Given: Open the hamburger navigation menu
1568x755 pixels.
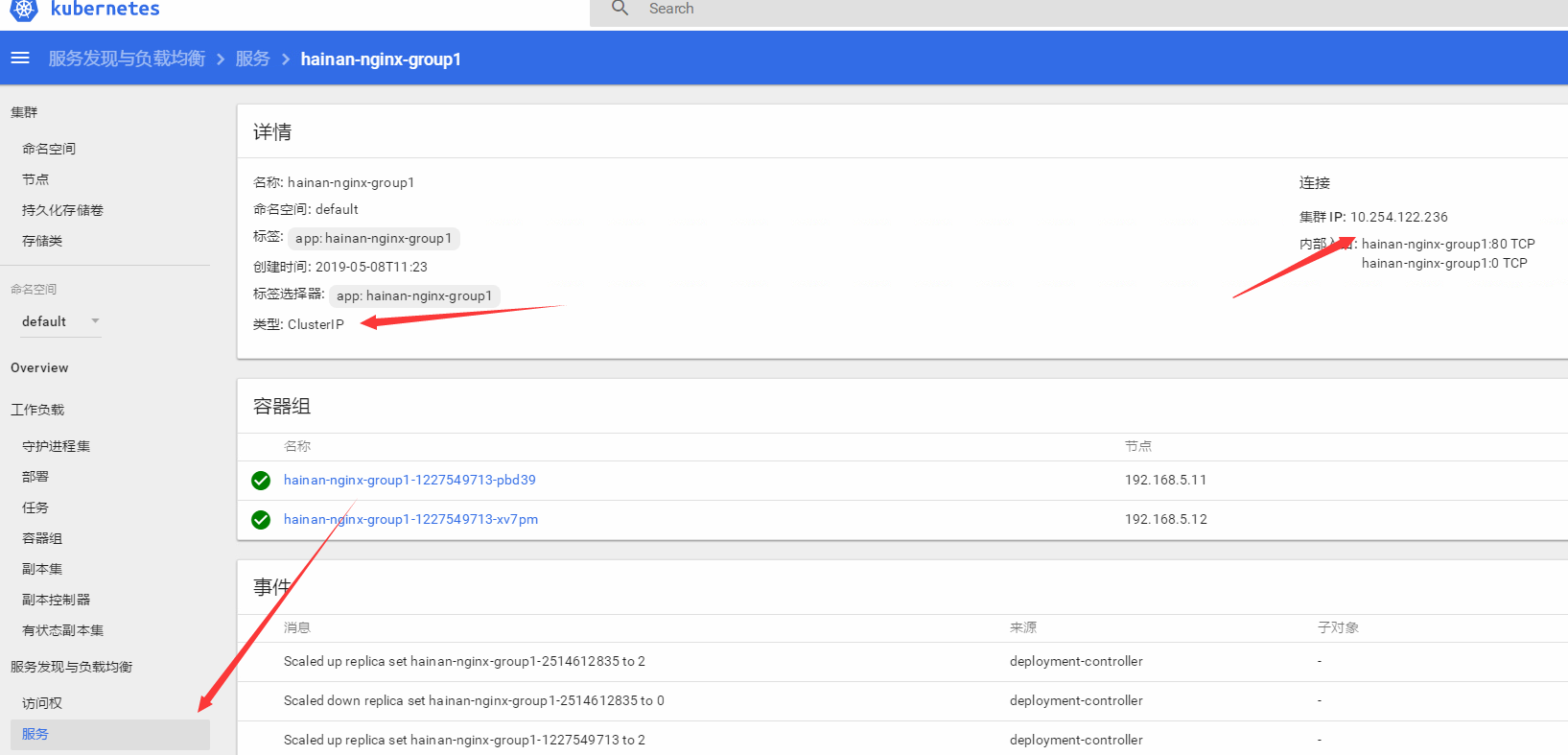Looking at the screenshot, I should (20, 59).
